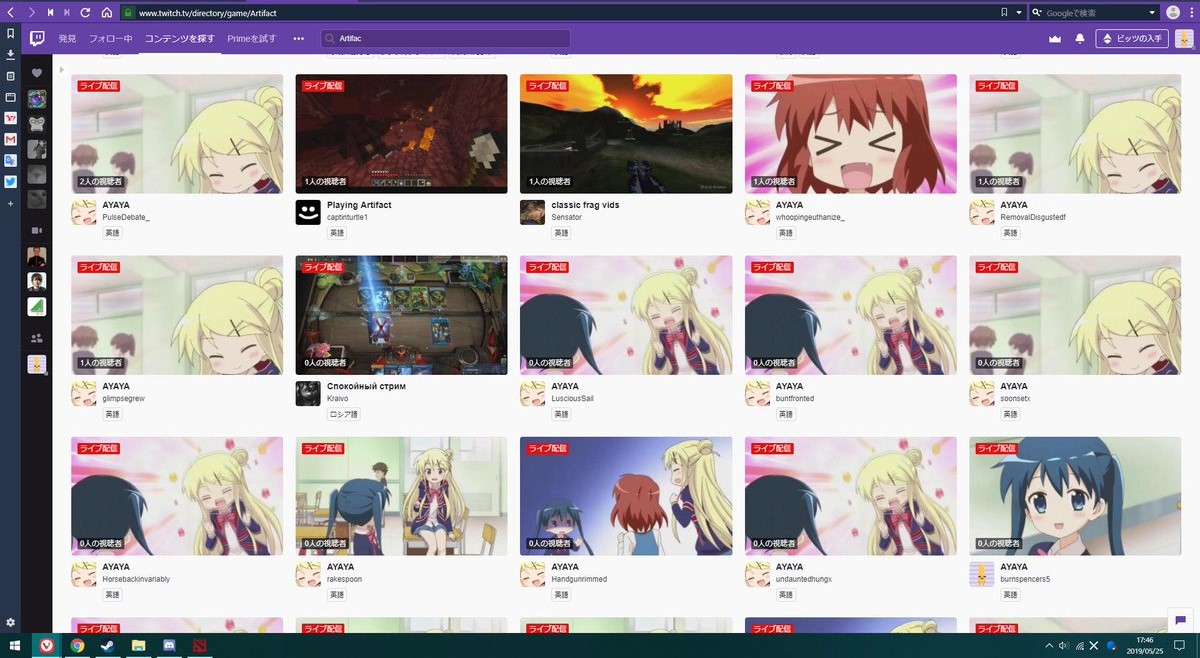
Task: Click the Sensator channel name
Action: point(567,218)
